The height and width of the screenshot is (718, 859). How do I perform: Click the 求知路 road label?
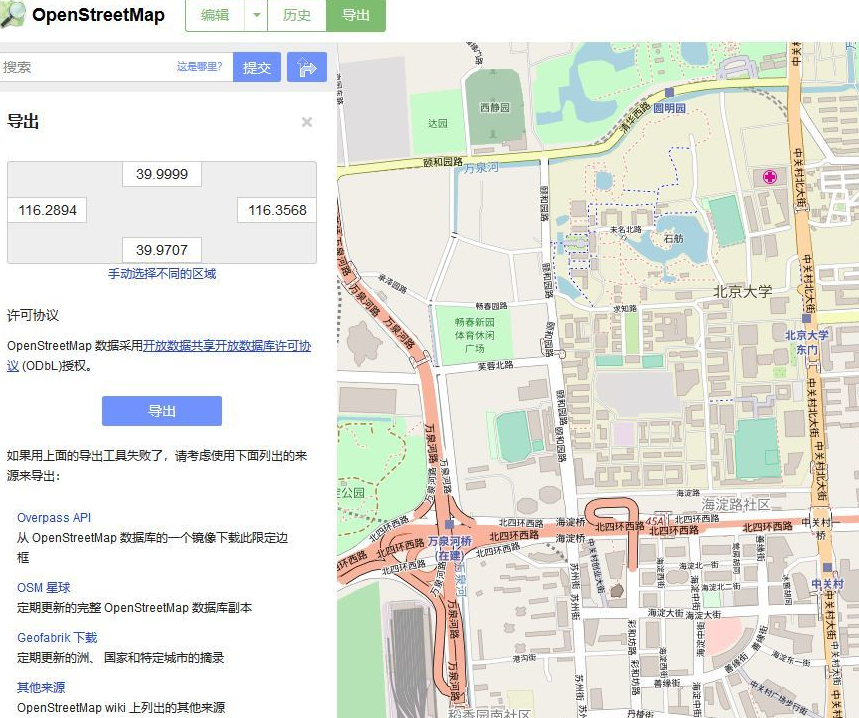click(x=625, y=309)
